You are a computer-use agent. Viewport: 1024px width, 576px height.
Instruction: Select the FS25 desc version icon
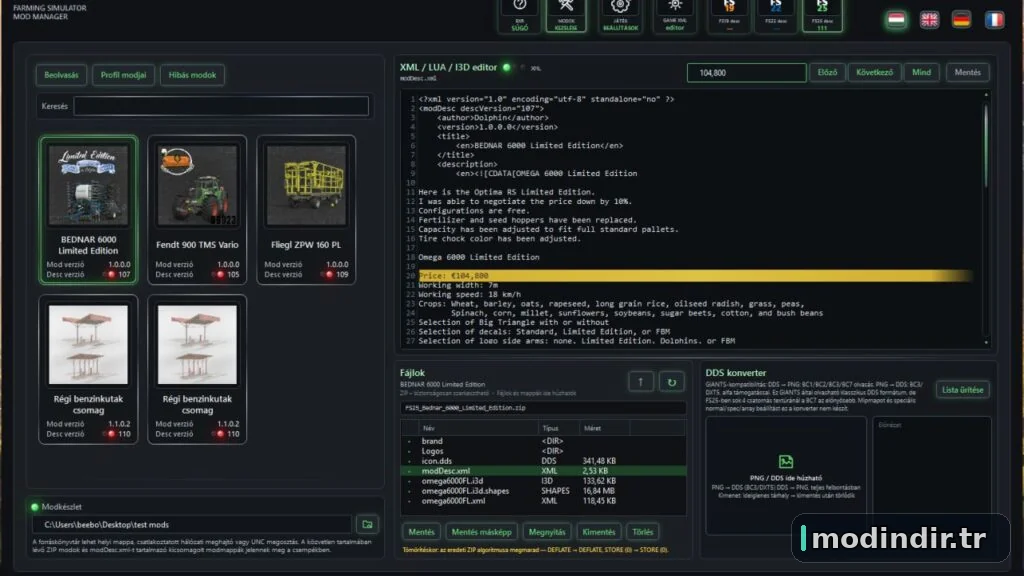coord(822,14)
